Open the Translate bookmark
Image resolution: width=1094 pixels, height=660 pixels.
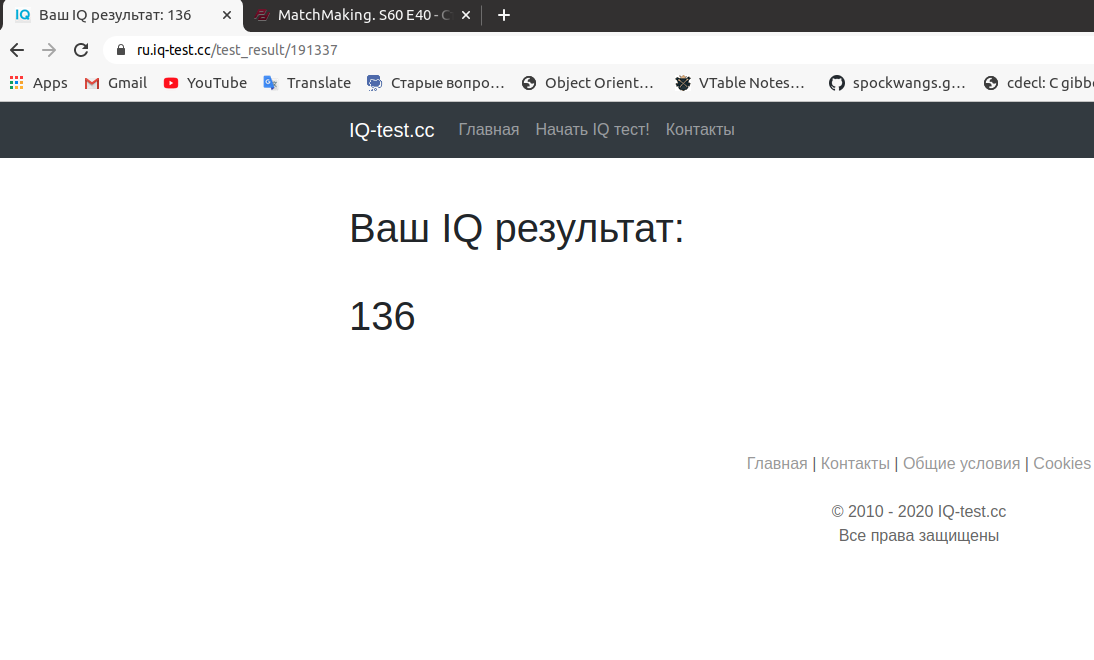[x=307, y=83]
